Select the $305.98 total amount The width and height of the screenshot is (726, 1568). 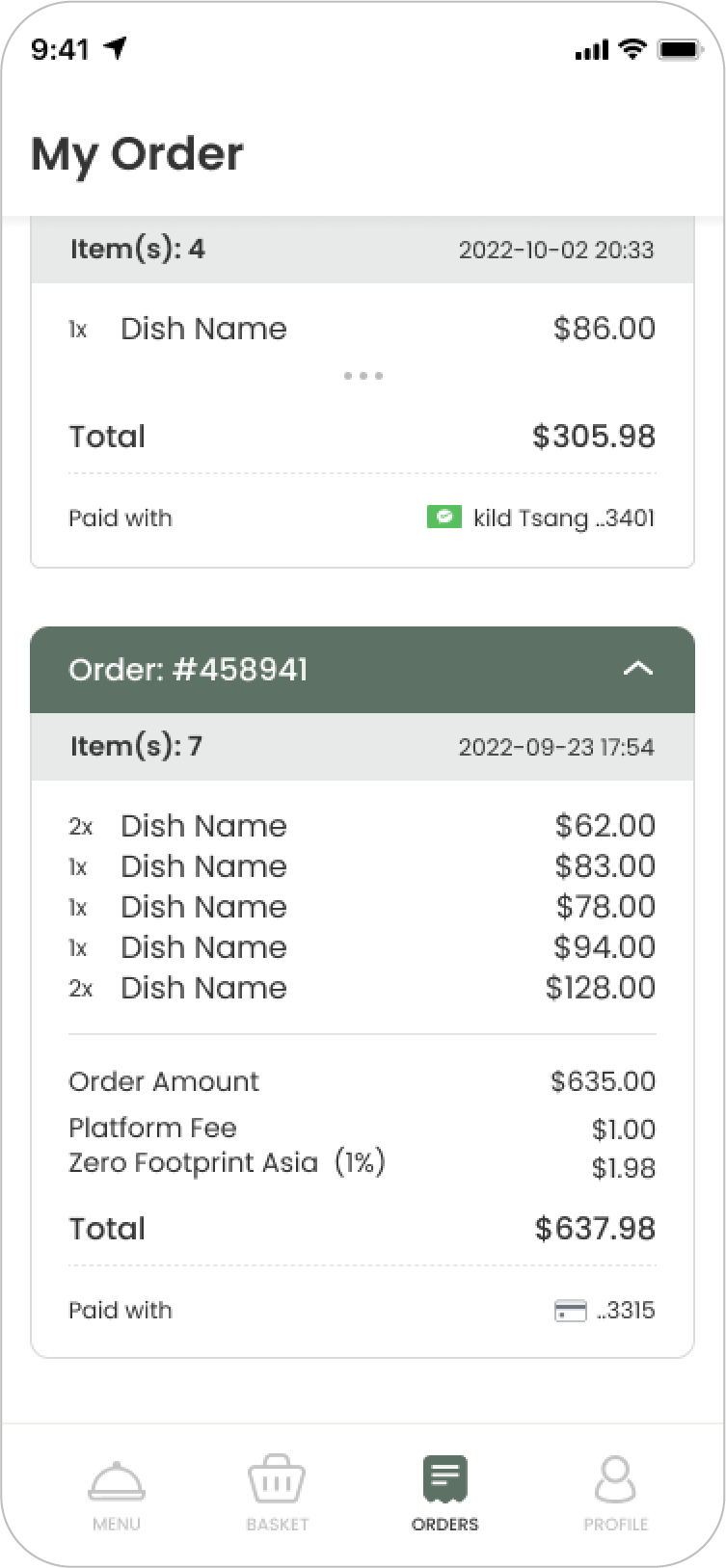(x=594, y=437)
